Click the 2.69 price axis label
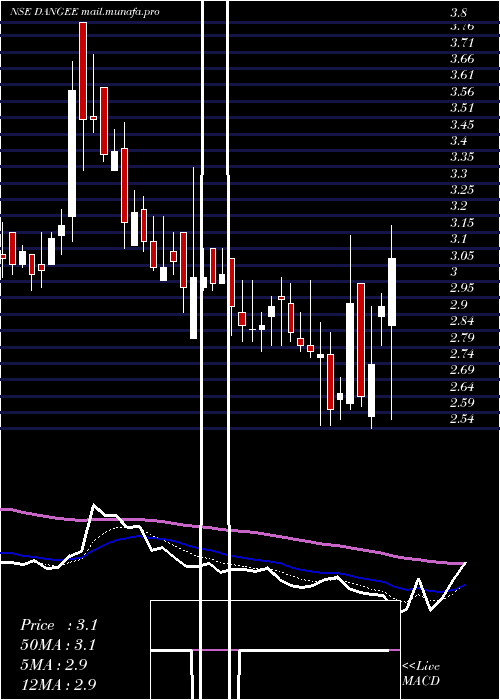The height and width of the screenshot is (700, 500). pos(462,370)
